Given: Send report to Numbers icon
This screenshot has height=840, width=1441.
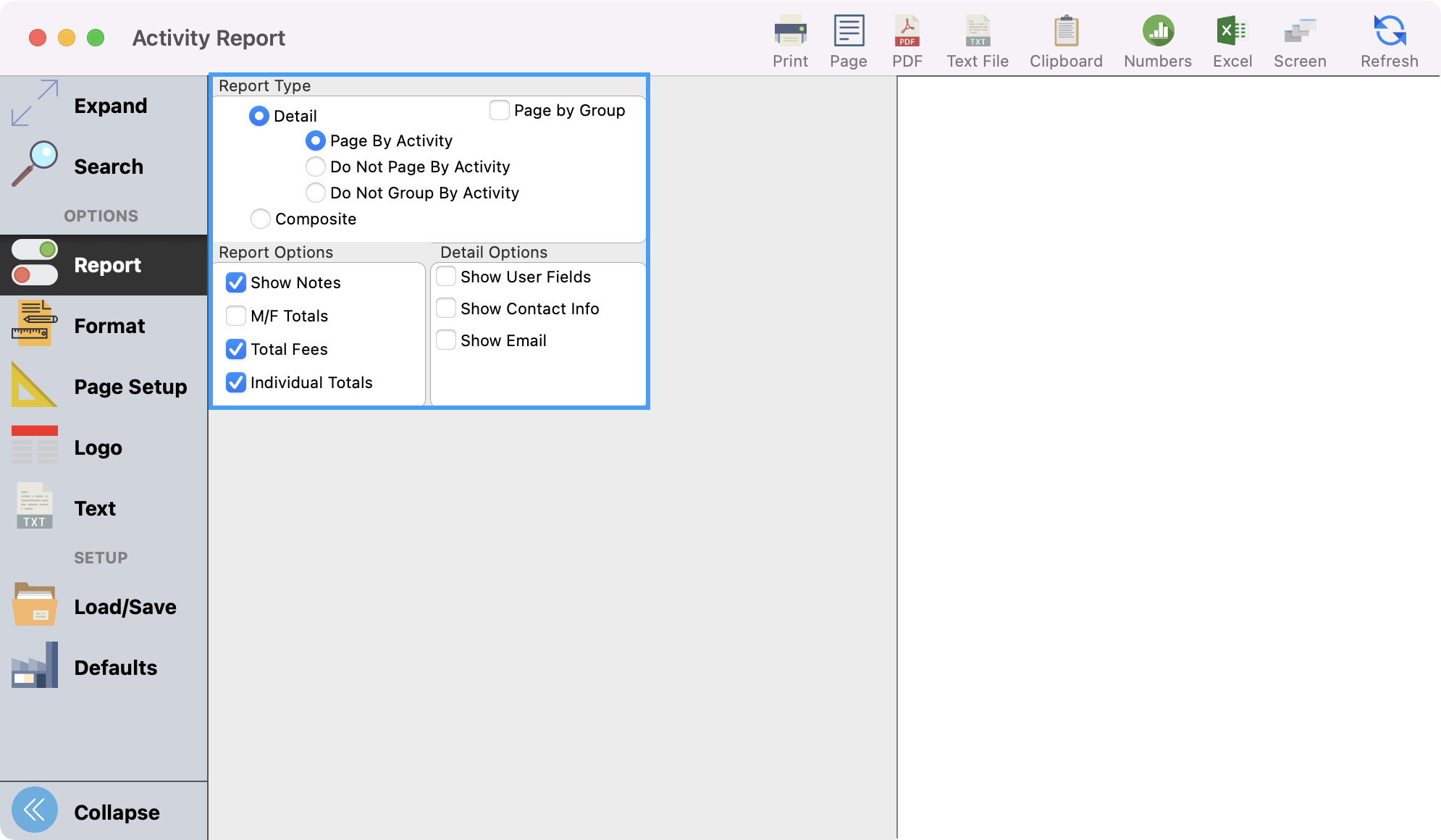Looking at the screenshot, I should click(x=1157, y=32).
